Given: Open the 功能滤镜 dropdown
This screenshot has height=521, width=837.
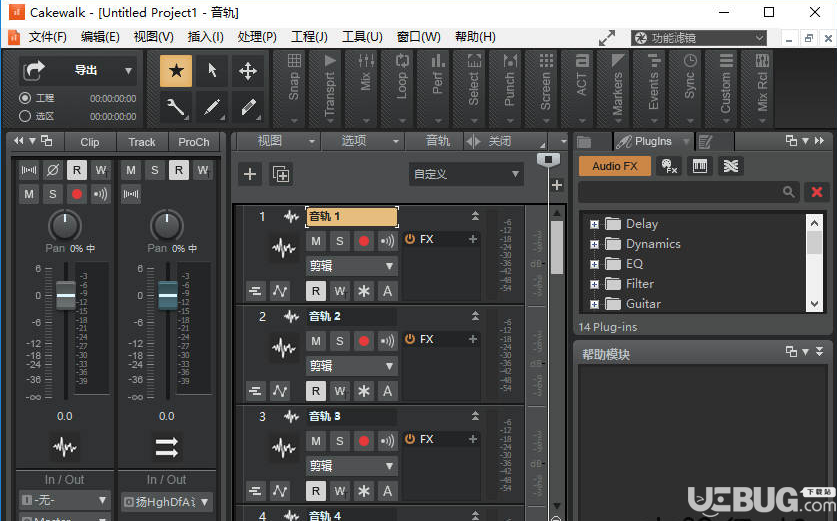Looking at the screenshot, I should [x=699, y=38].
